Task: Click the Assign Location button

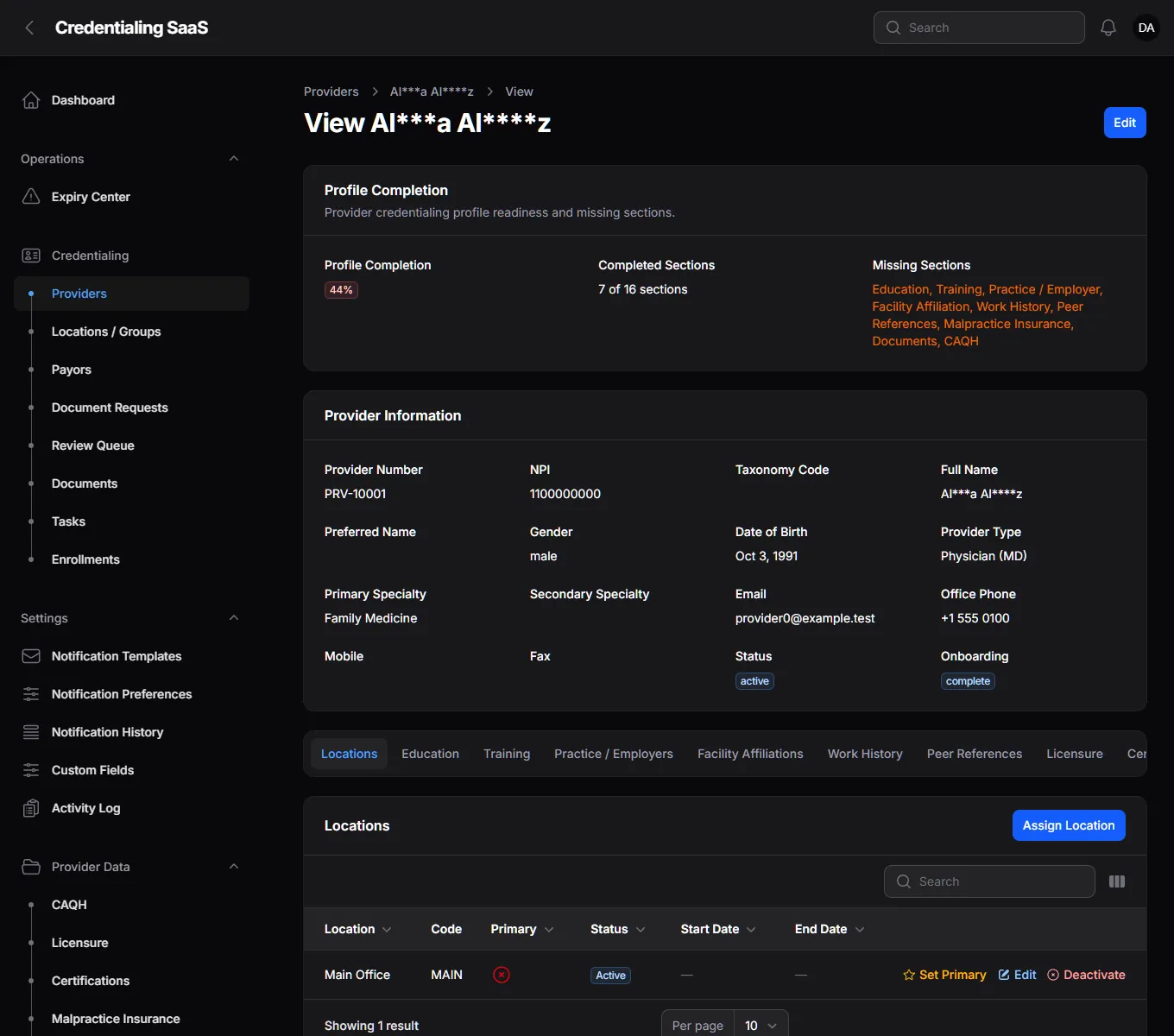Action: (1069, 825)
